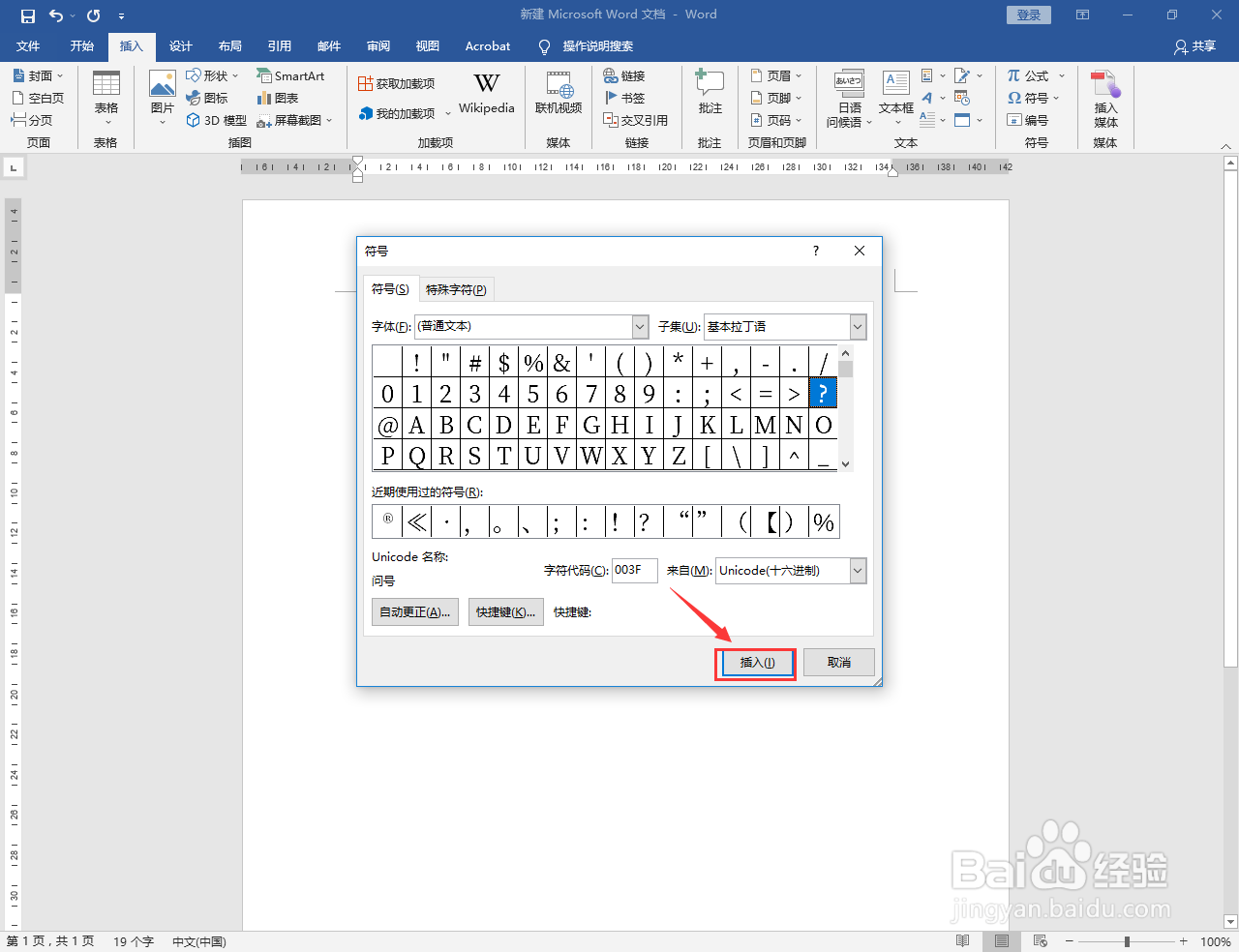The height and width of the screenshot is (952, 1239).
Task: Select recently used % symbol
Action: tap(824, 522)
